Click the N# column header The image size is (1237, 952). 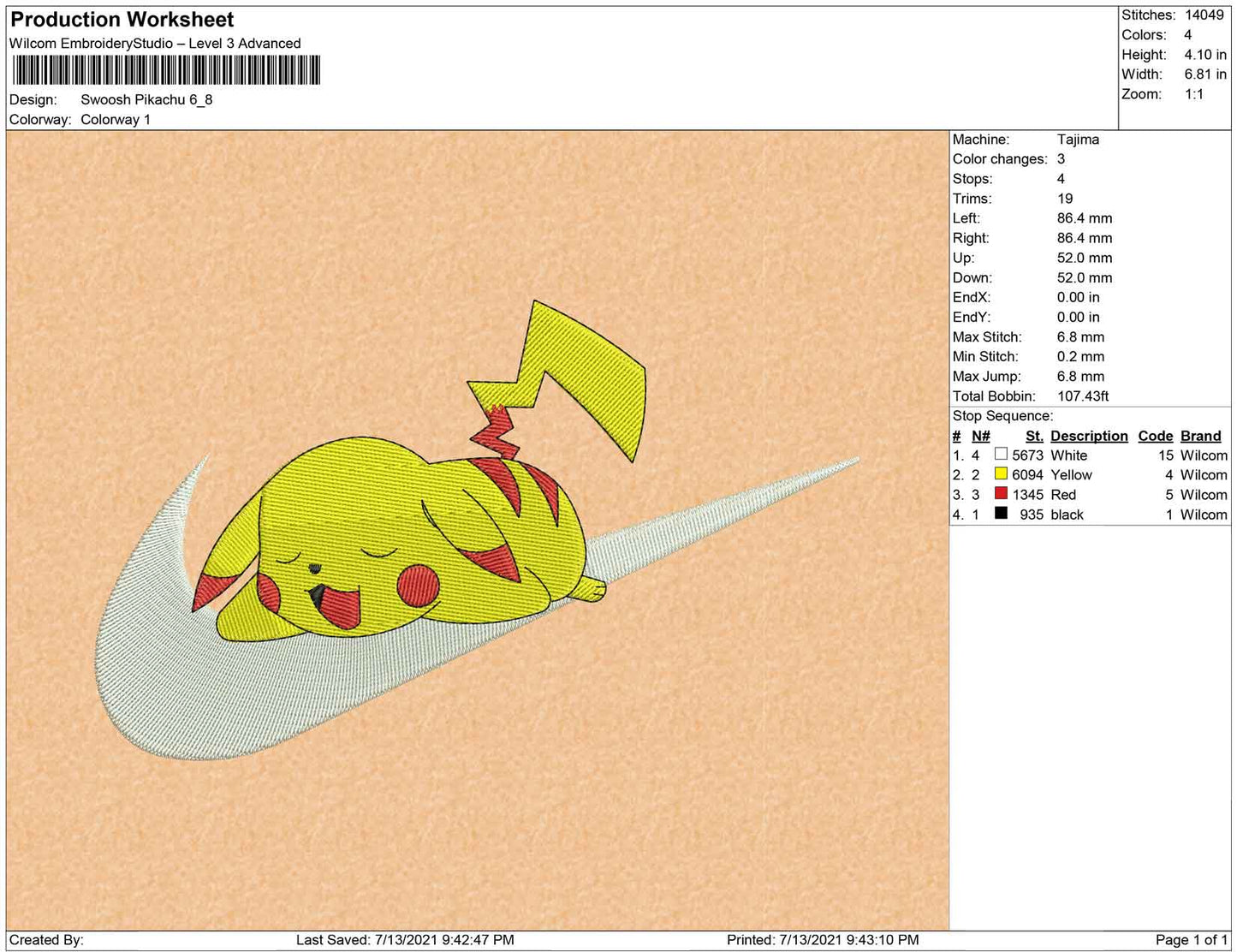coord(980,436)
